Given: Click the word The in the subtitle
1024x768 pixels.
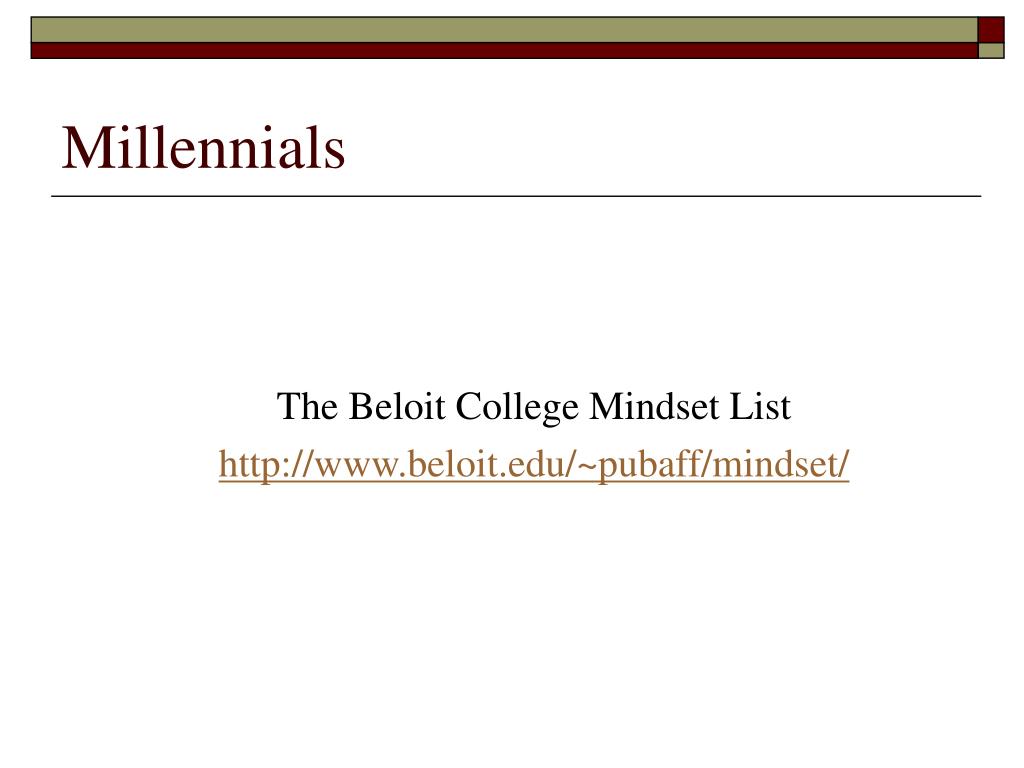Looking at the screenshot, I should (x=308, y=406).
